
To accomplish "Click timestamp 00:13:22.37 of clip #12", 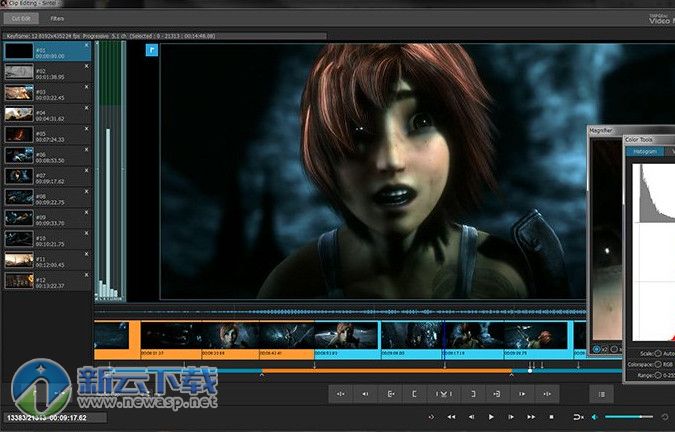I will (x=50, y=286).
